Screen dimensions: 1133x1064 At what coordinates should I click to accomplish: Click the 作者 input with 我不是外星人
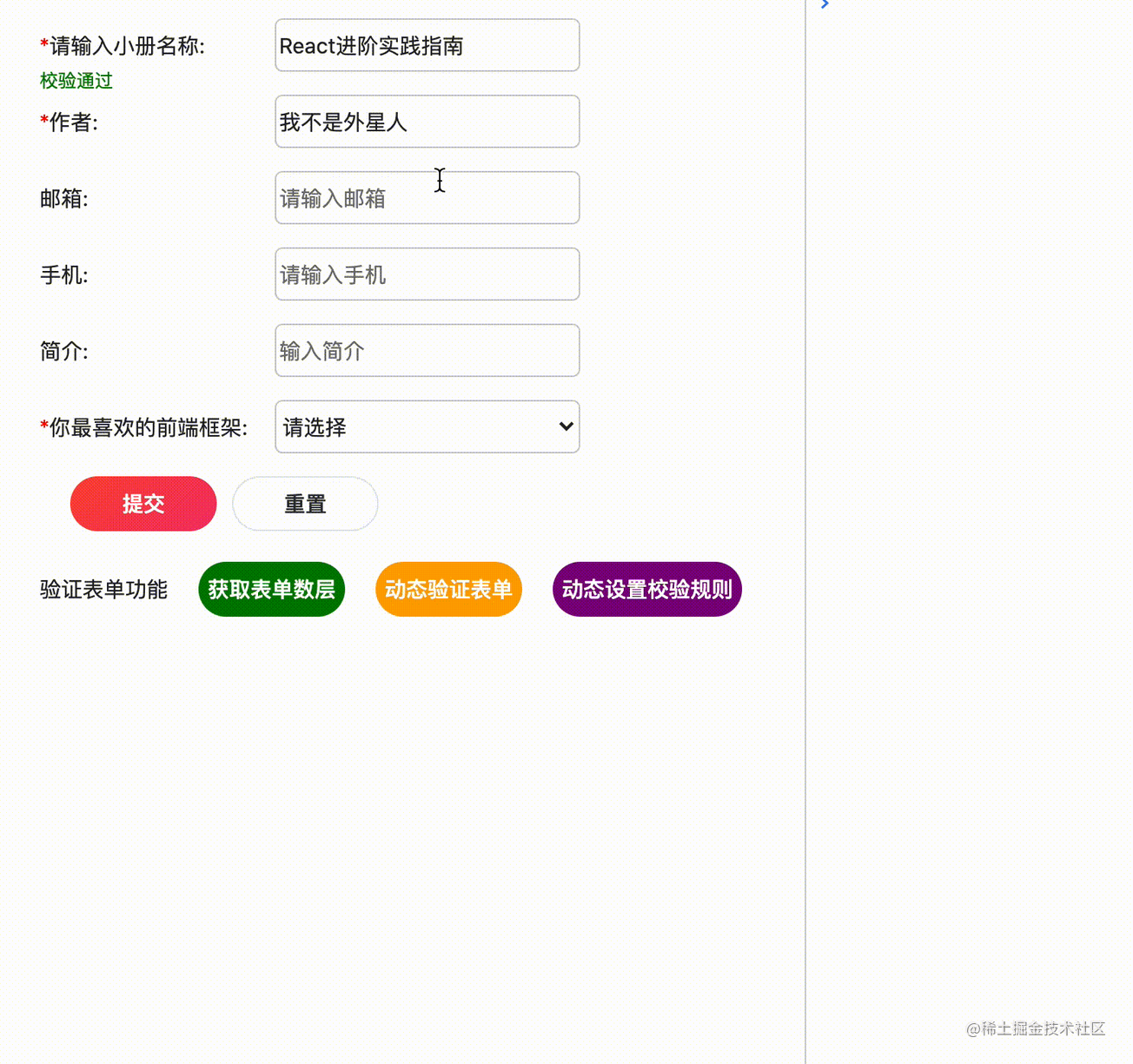(x=427, y=122)
